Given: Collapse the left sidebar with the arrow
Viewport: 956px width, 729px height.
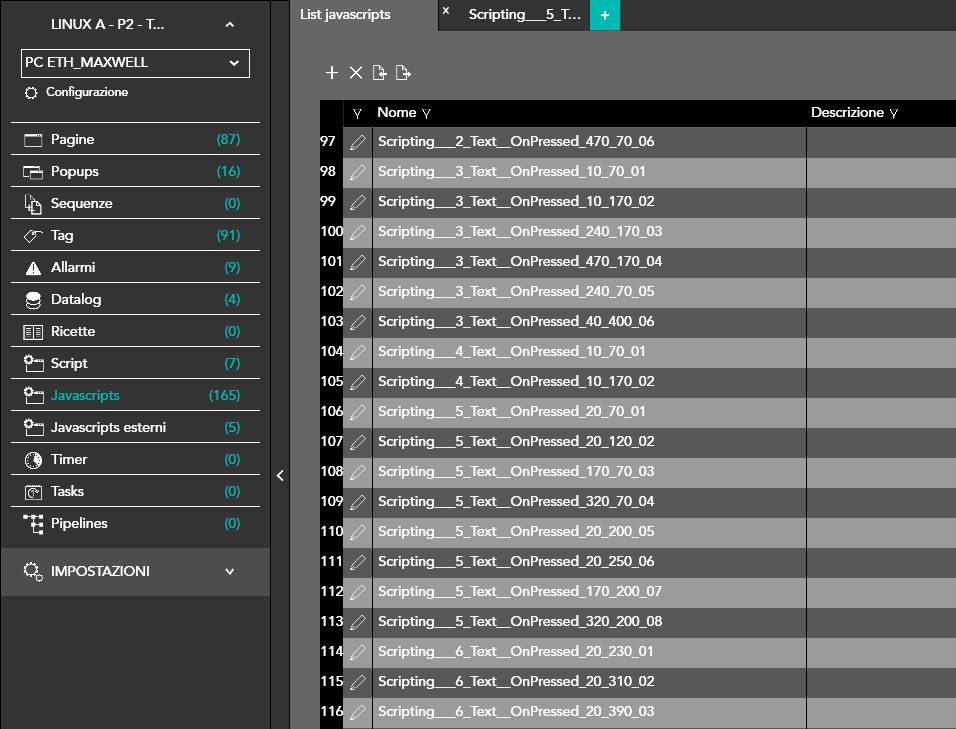Looking at the screenshot, I should [280, 476].
